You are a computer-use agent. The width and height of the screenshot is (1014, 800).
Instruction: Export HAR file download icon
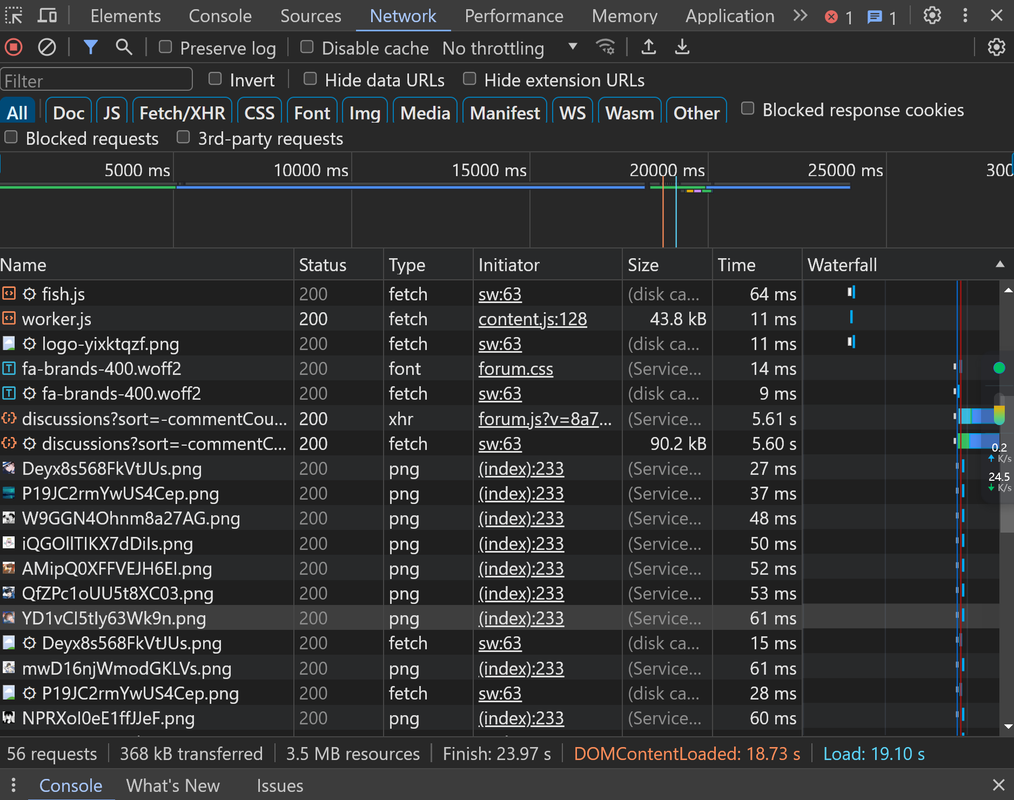click(x=682, y=47)
